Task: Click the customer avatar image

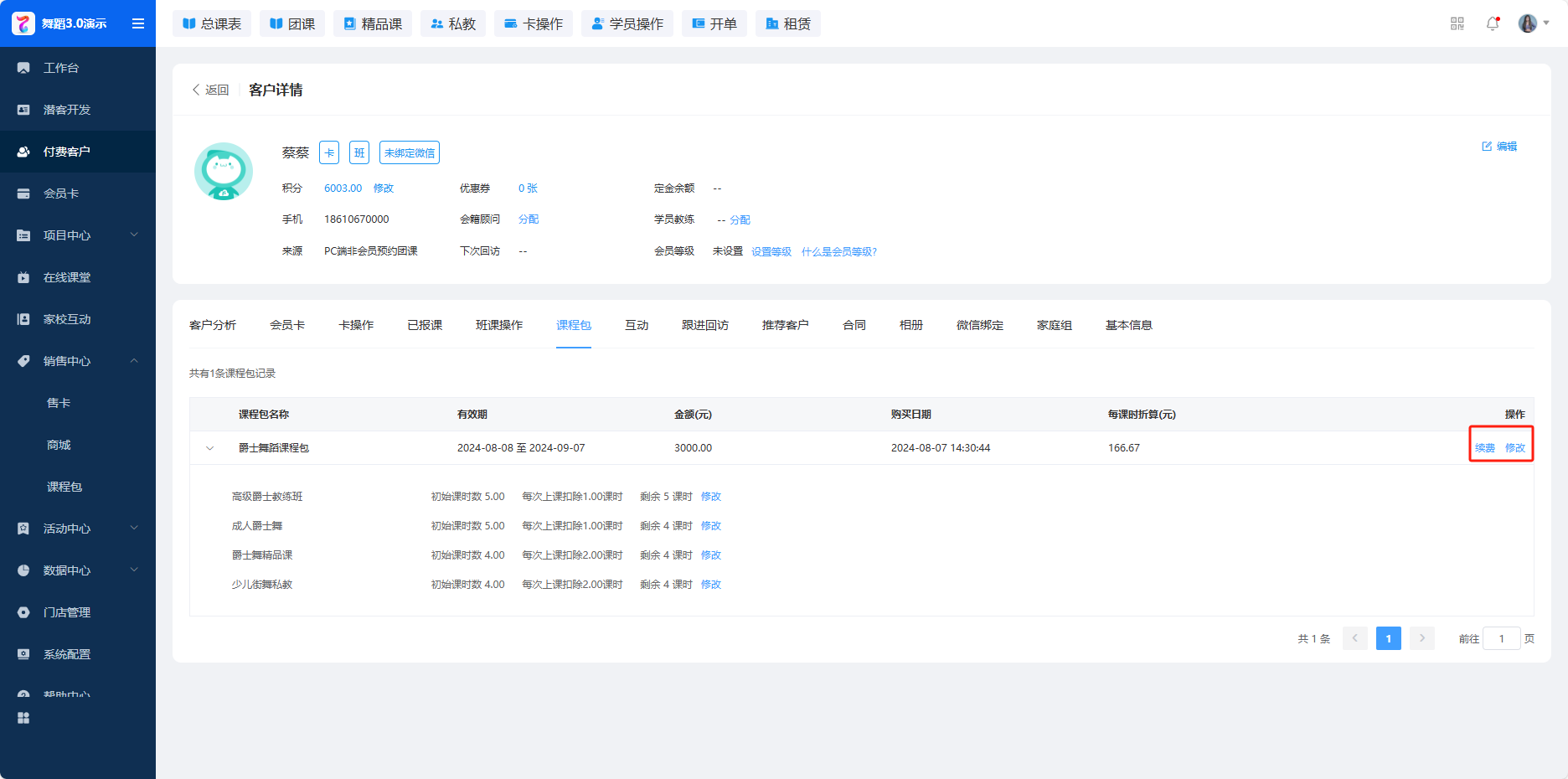Action: coord(224,171)
